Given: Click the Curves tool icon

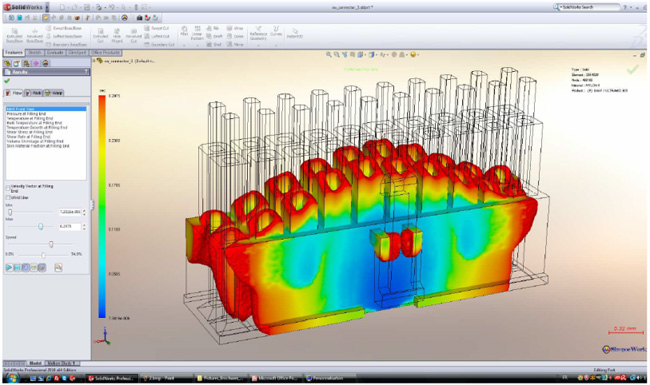Looking at the screenshot, I should 276,31.
